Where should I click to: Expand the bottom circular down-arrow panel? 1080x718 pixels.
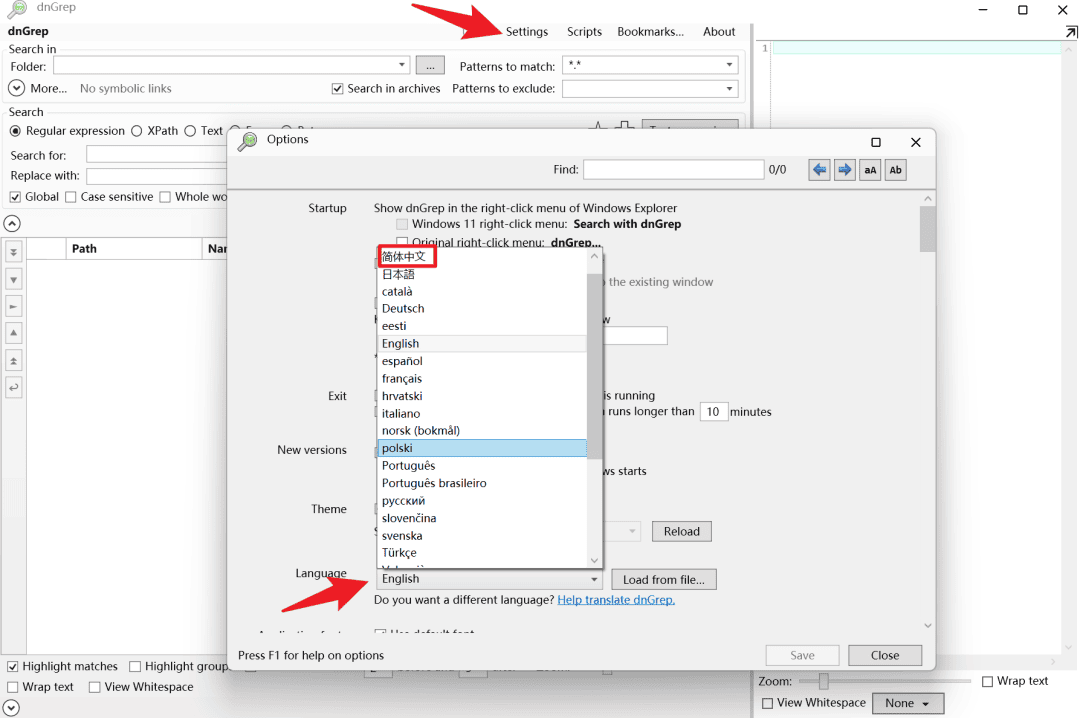pyautogui.click(x=11, y=708)
